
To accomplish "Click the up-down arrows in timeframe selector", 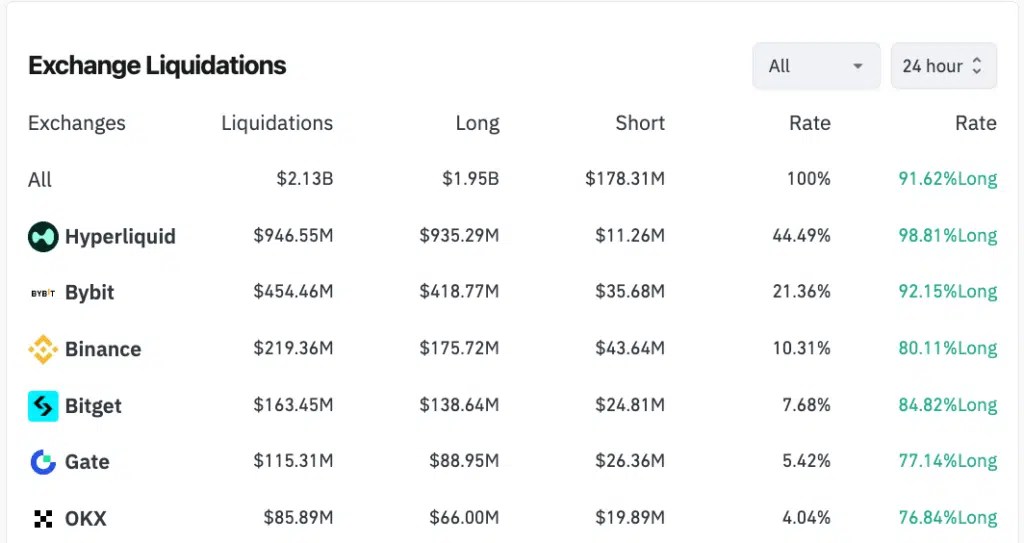I will coord(976,65).
